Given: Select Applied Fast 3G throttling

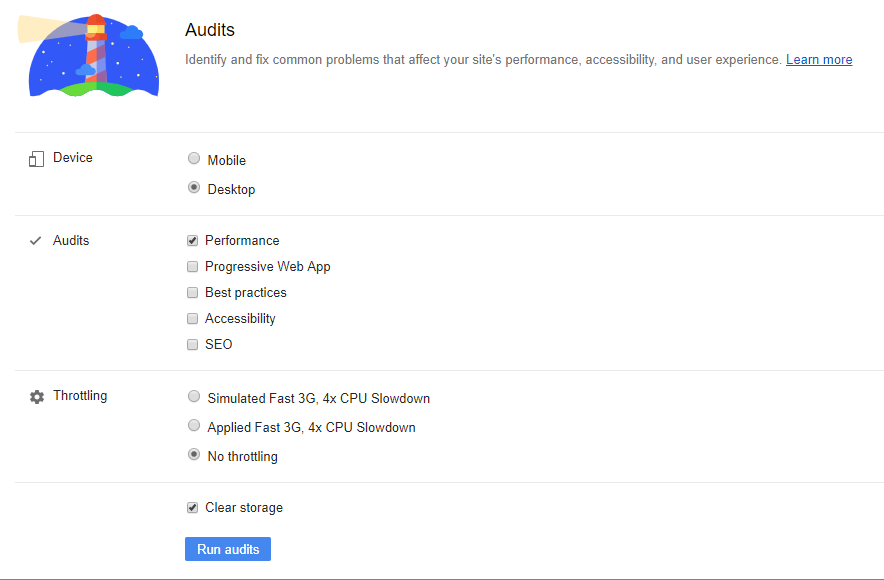Looking at the screenshot, I should (193, 425).
